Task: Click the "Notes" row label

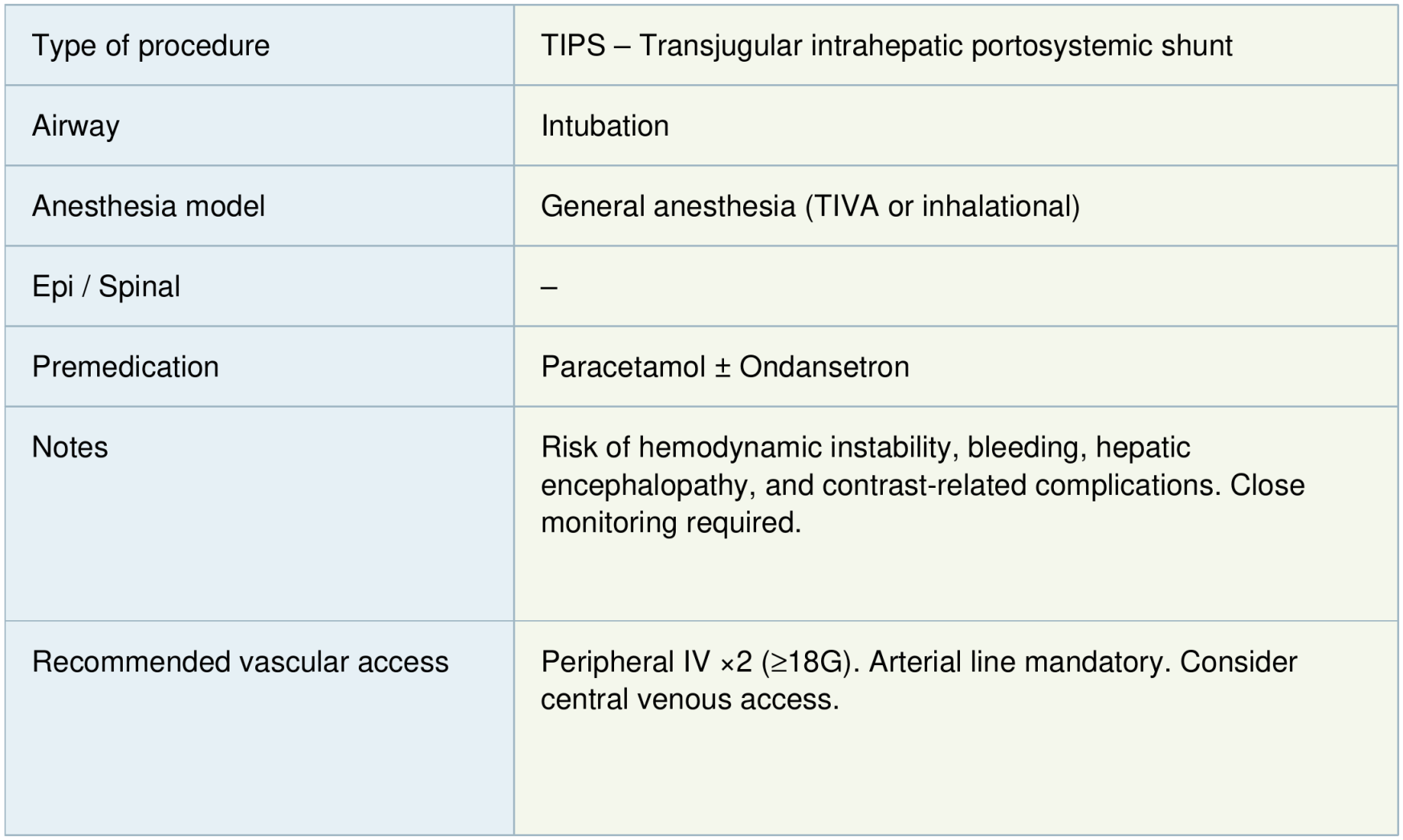Action: click(70, 447)
